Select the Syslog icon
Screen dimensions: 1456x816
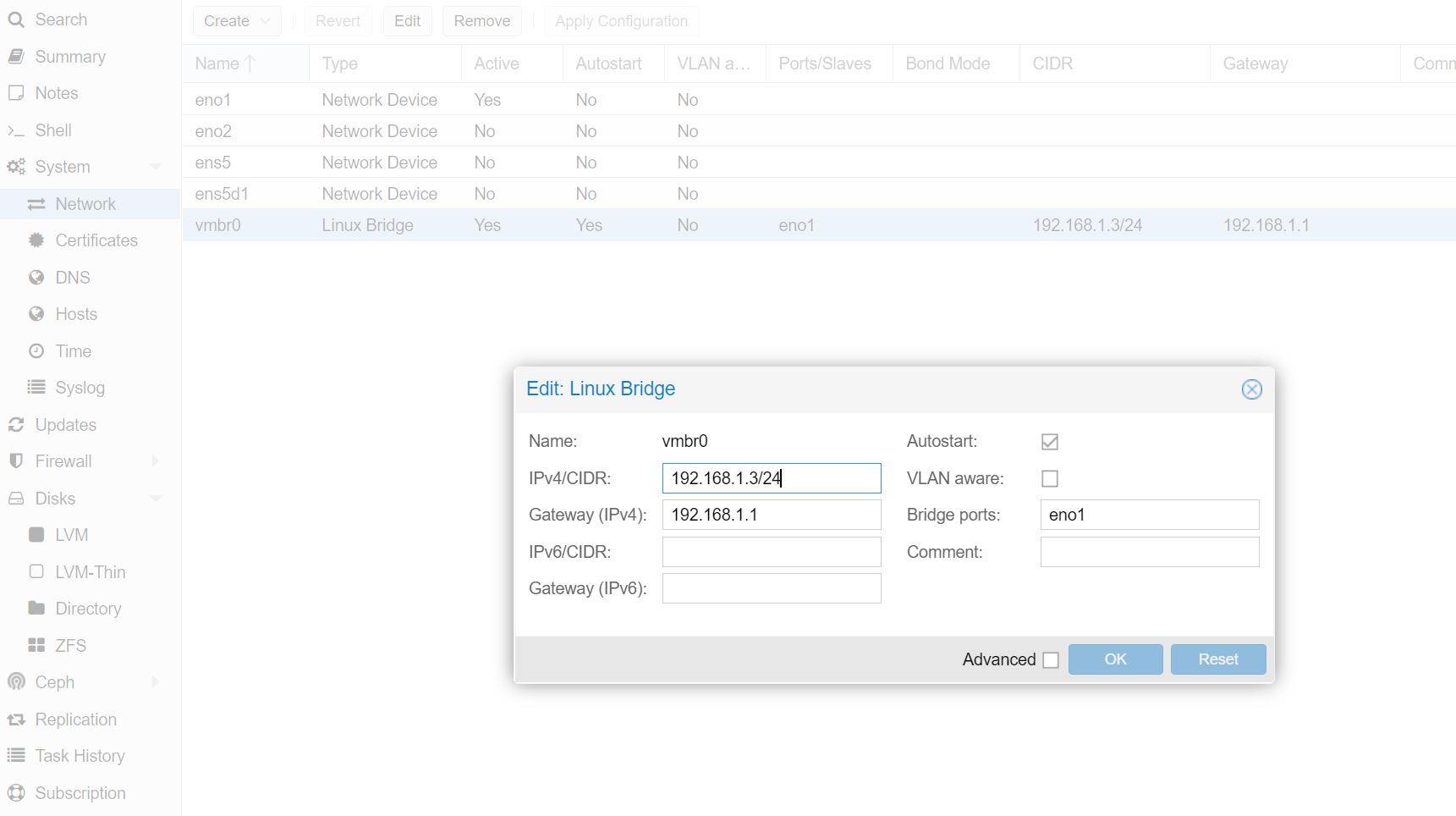point(36,388)
